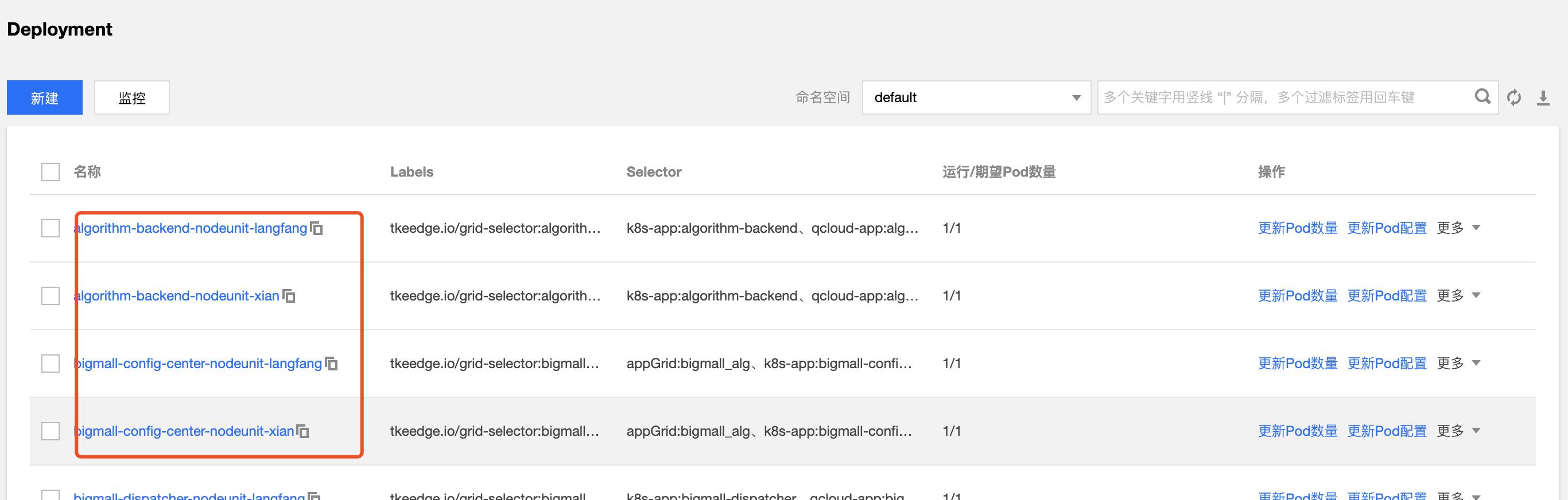The image size is (1568, 500).
Task: Click the 运行/期望Pod数量 column header
Action: 999,171
